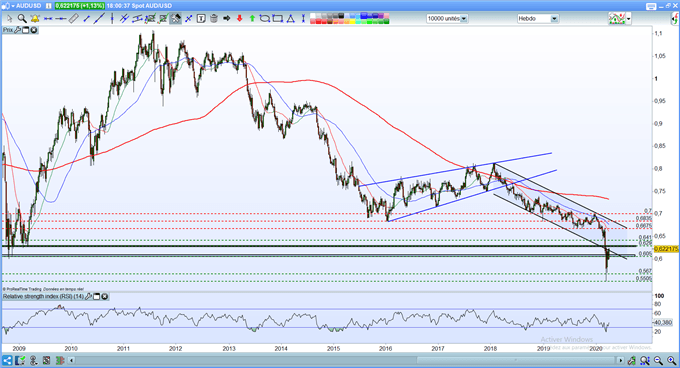Screen dimensions: 680x368
Task: Click the 1,05 price axis label
Action: point(660,56)
